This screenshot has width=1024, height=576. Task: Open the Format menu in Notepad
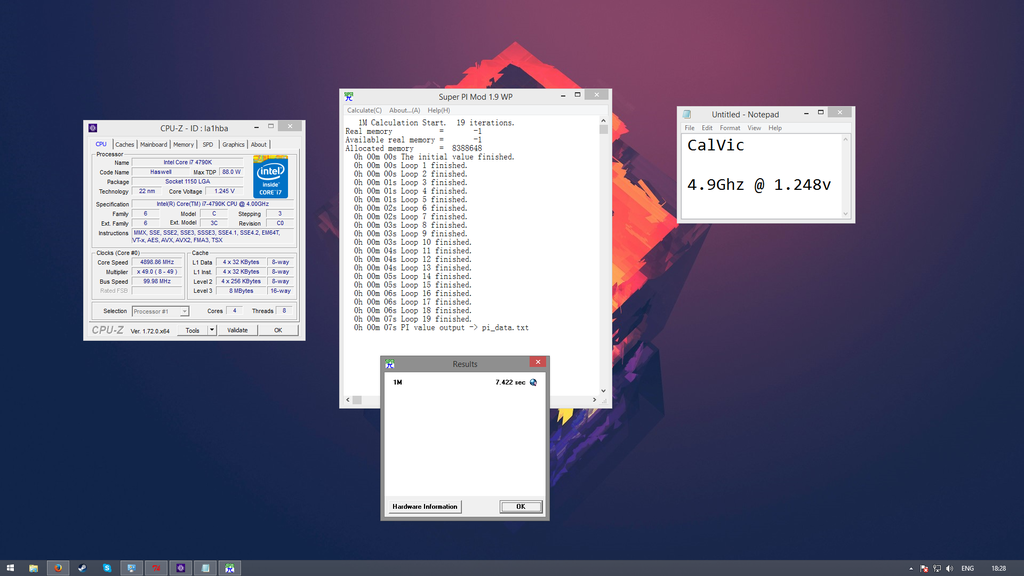click(x=730, y=128)
